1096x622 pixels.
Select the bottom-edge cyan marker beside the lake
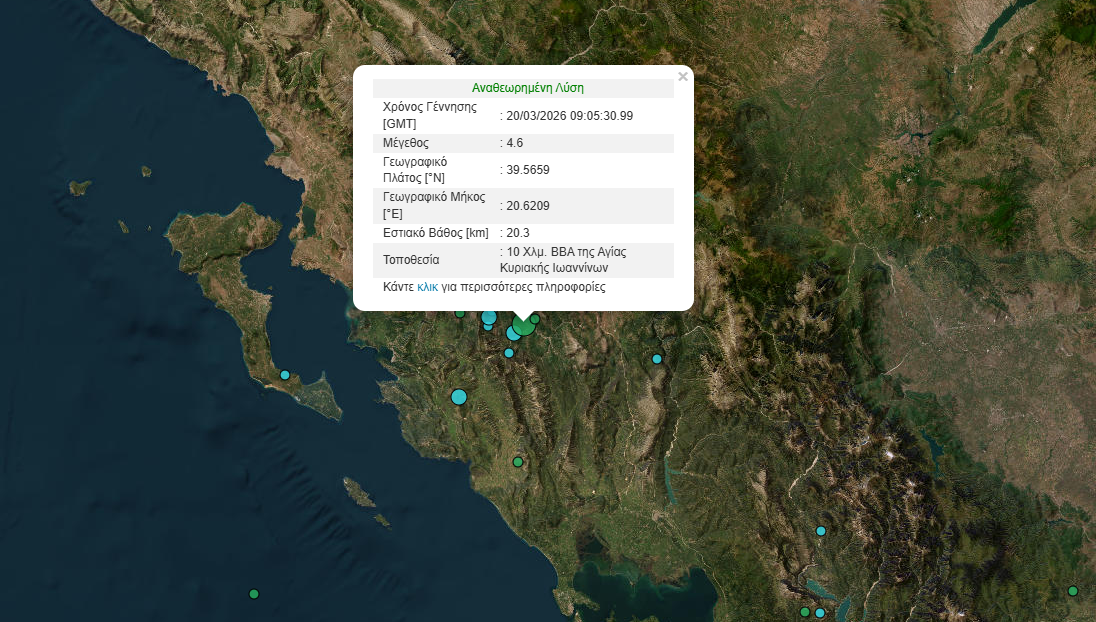pyautogui.click(x=820, y=613)
